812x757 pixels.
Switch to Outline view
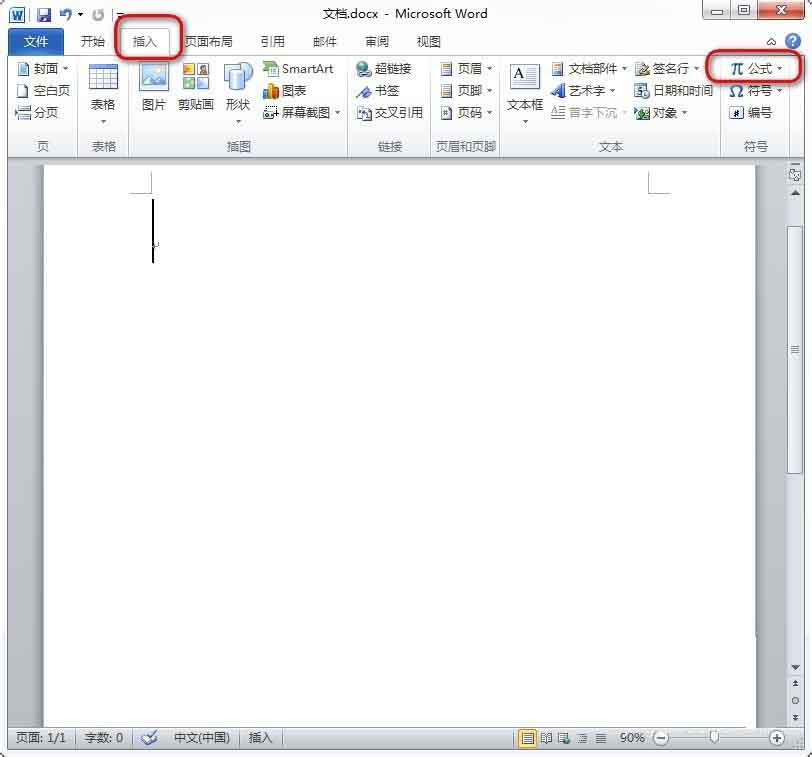click(582, 737)
